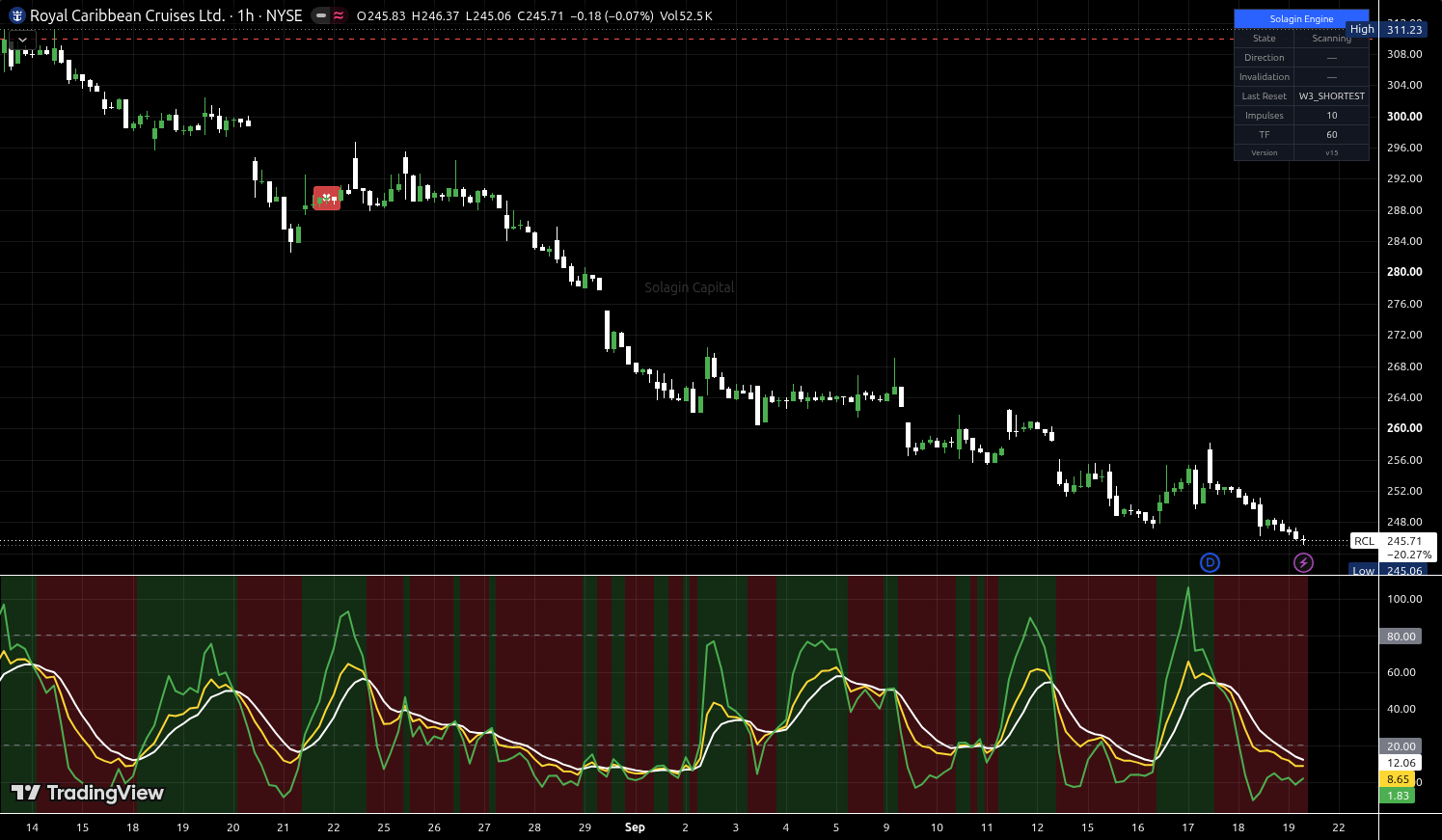The height and width of the screenshot is (840, 1442).
Task: Click the yellow 8.65 oscillator value label
Action: point(1398,779)
